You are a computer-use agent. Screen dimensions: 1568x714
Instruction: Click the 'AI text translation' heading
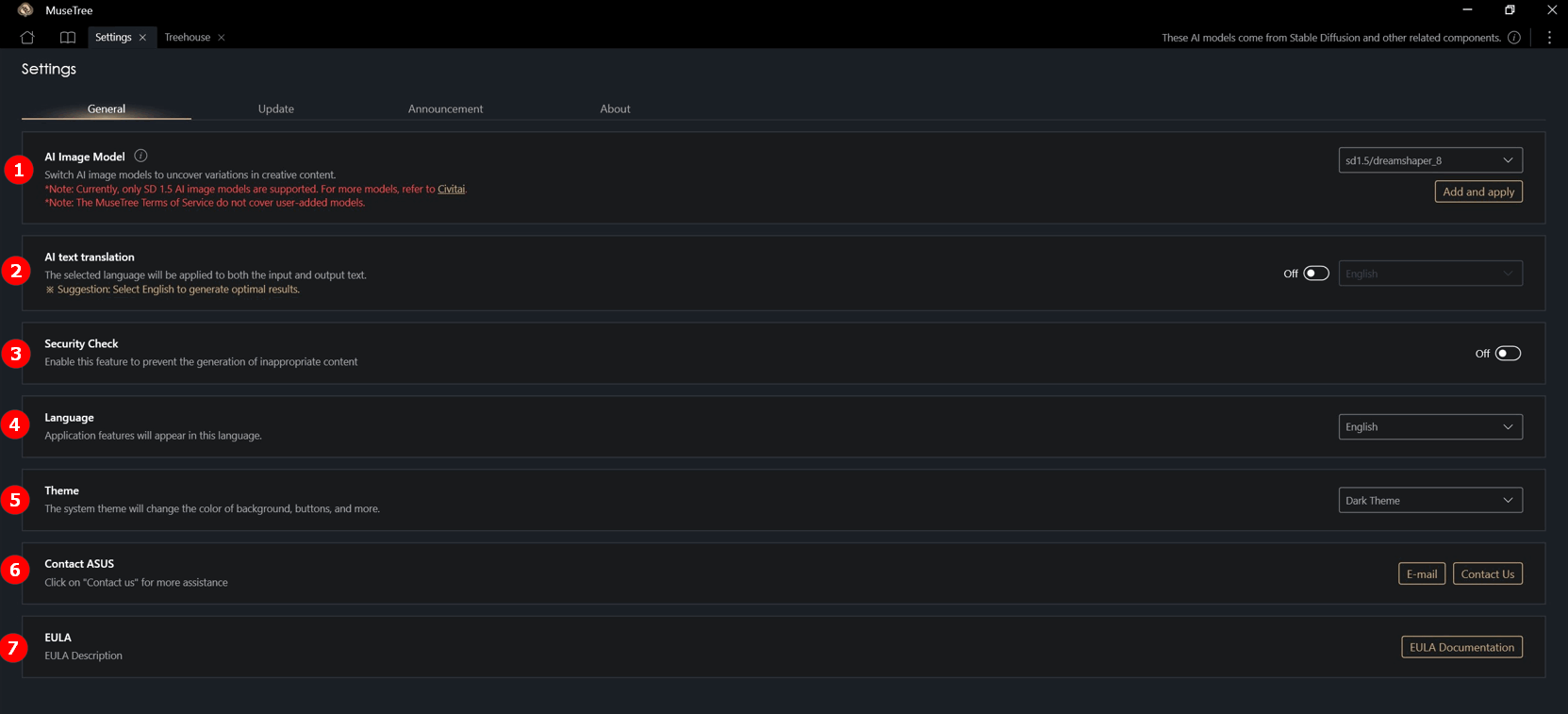click(x=90, y=257)
